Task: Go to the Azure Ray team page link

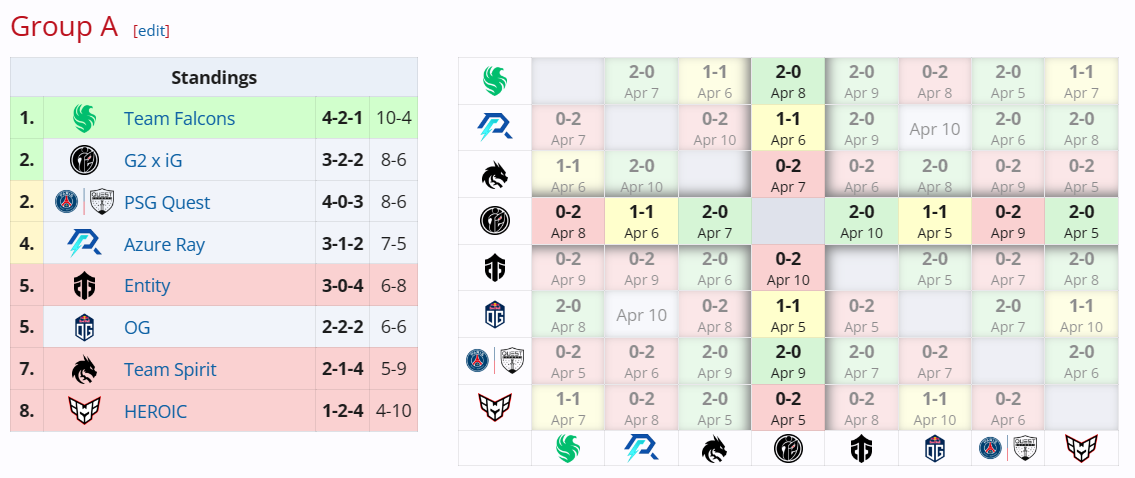Action: point(164,244)
